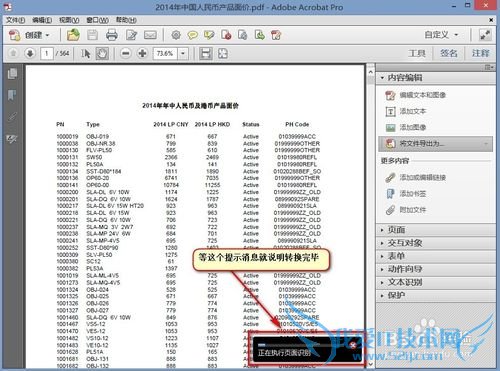Go to next page arrow
This screenshot has height=371, width=500.
click(x=30, y=53)
